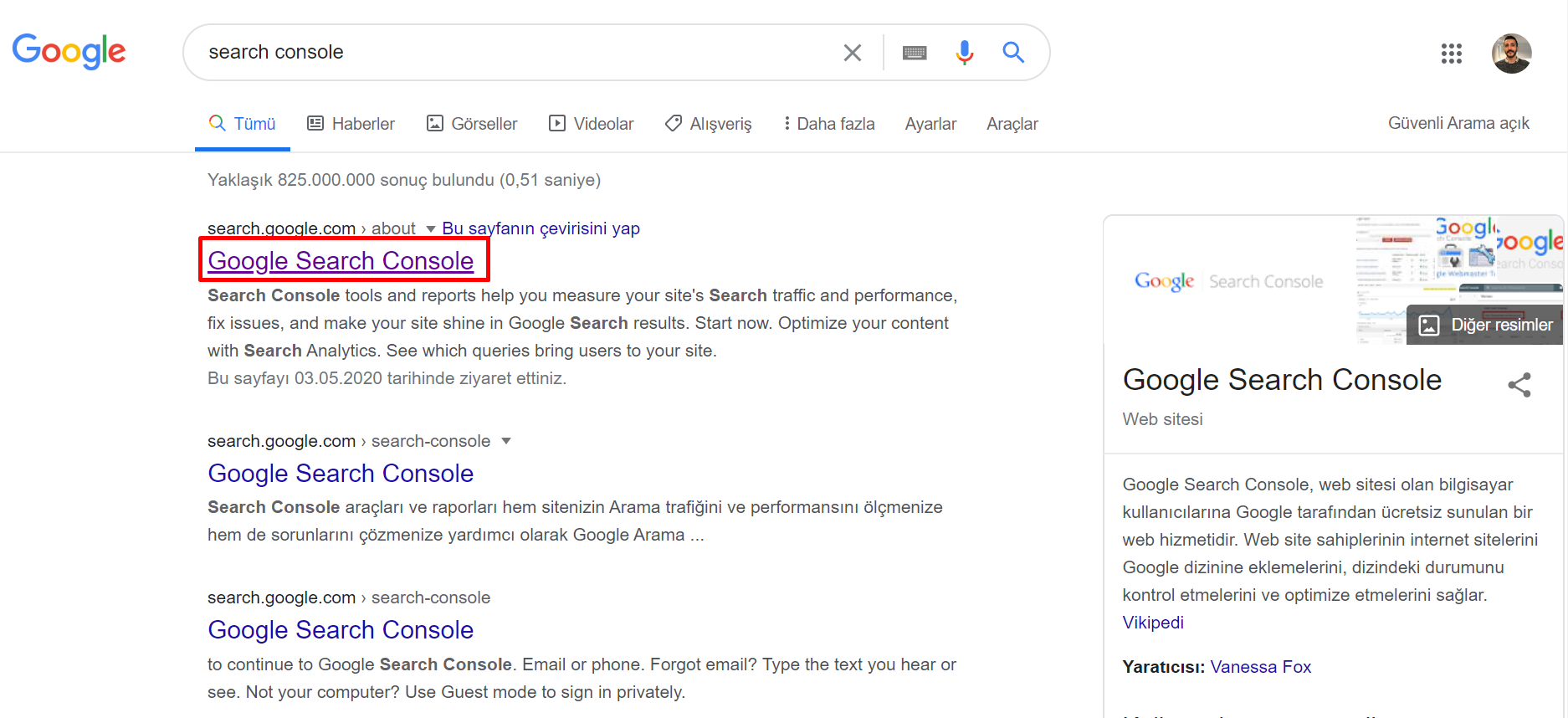This screenshot has height=718, width=1568.
Task: Click the knowledge panel title Google Search Console
Action: (x=1282, y=380)
